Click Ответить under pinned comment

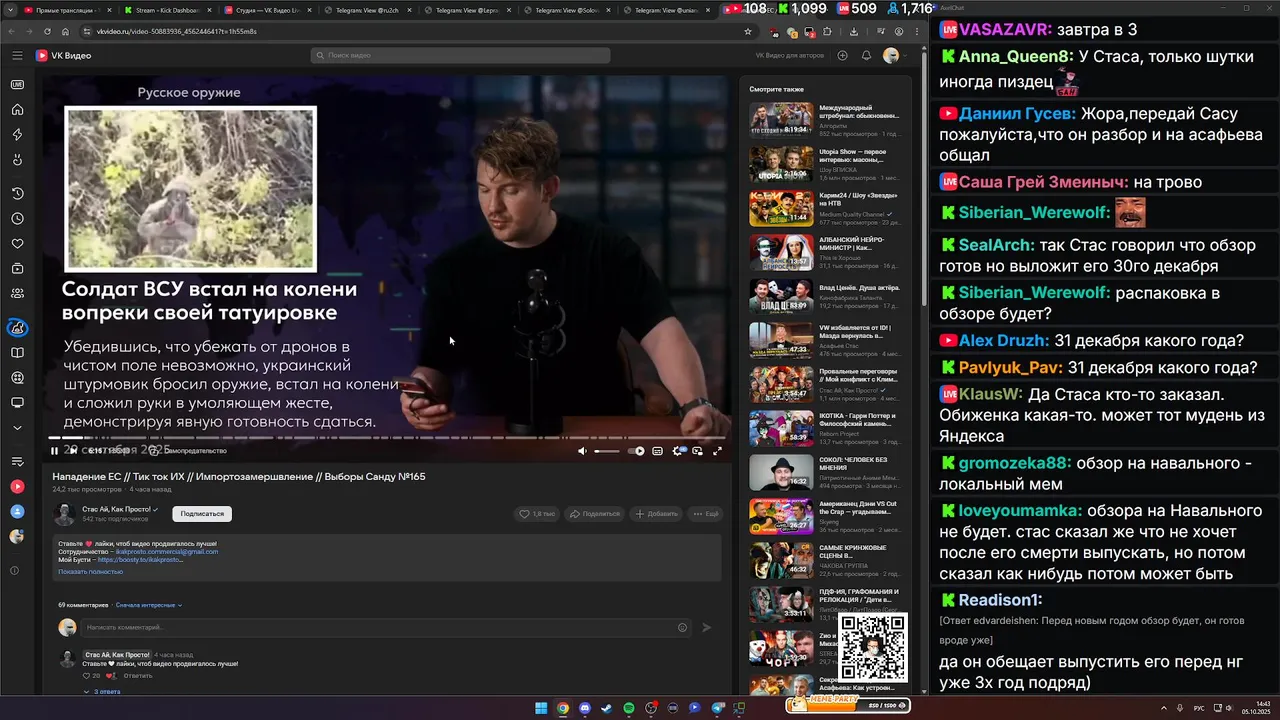click(x=138, y=675)
